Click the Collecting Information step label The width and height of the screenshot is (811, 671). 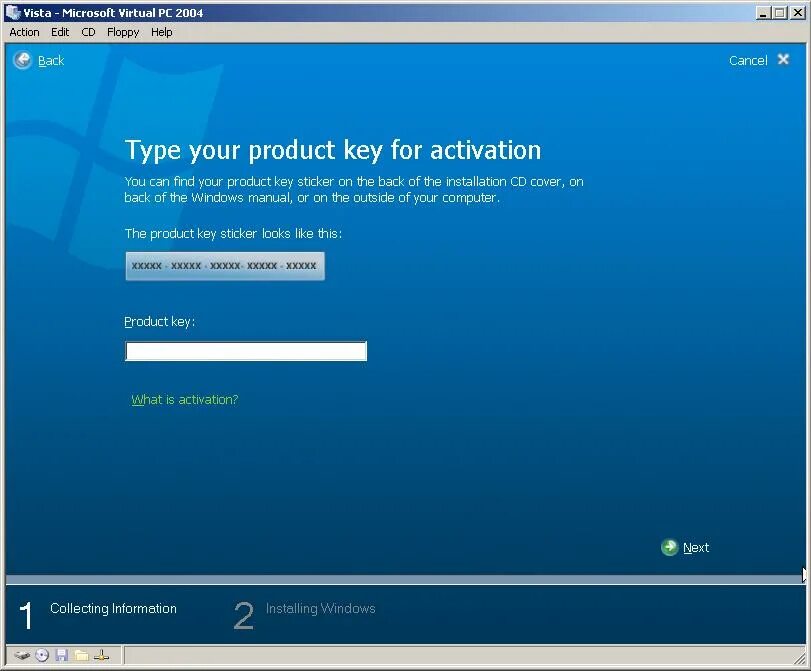[x=113, y=608]
